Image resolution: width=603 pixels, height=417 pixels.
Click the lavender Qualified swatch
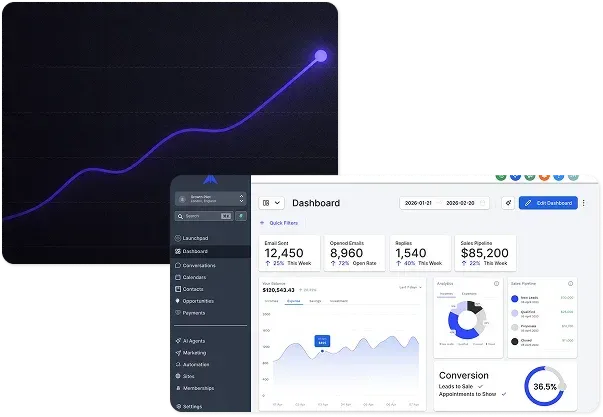[x=515, y=313]
